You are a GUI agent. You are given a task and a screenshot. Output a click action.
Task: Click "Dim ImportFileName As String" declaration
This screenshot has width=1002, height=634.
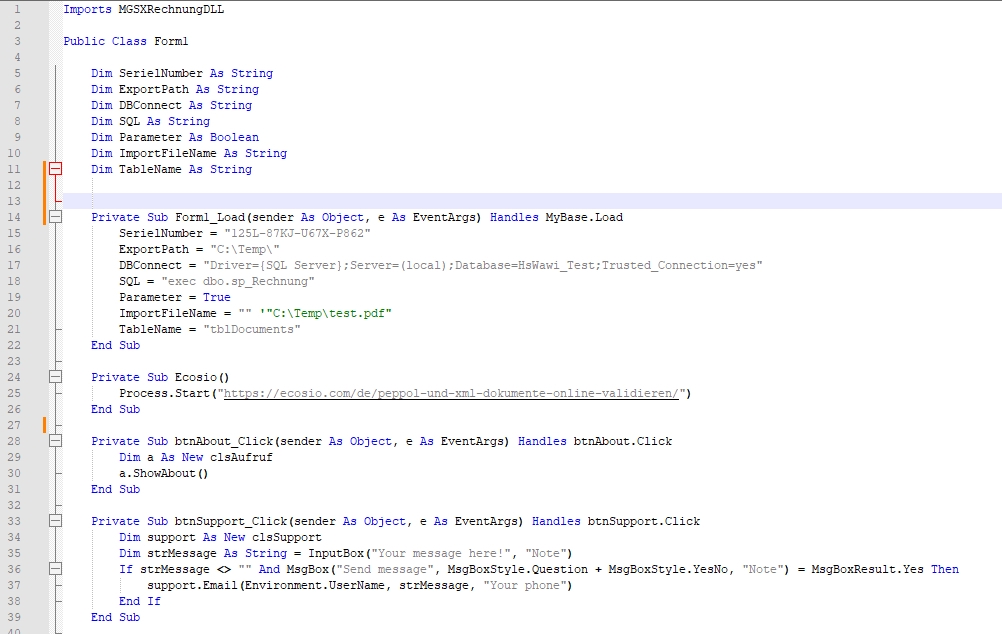189,153
